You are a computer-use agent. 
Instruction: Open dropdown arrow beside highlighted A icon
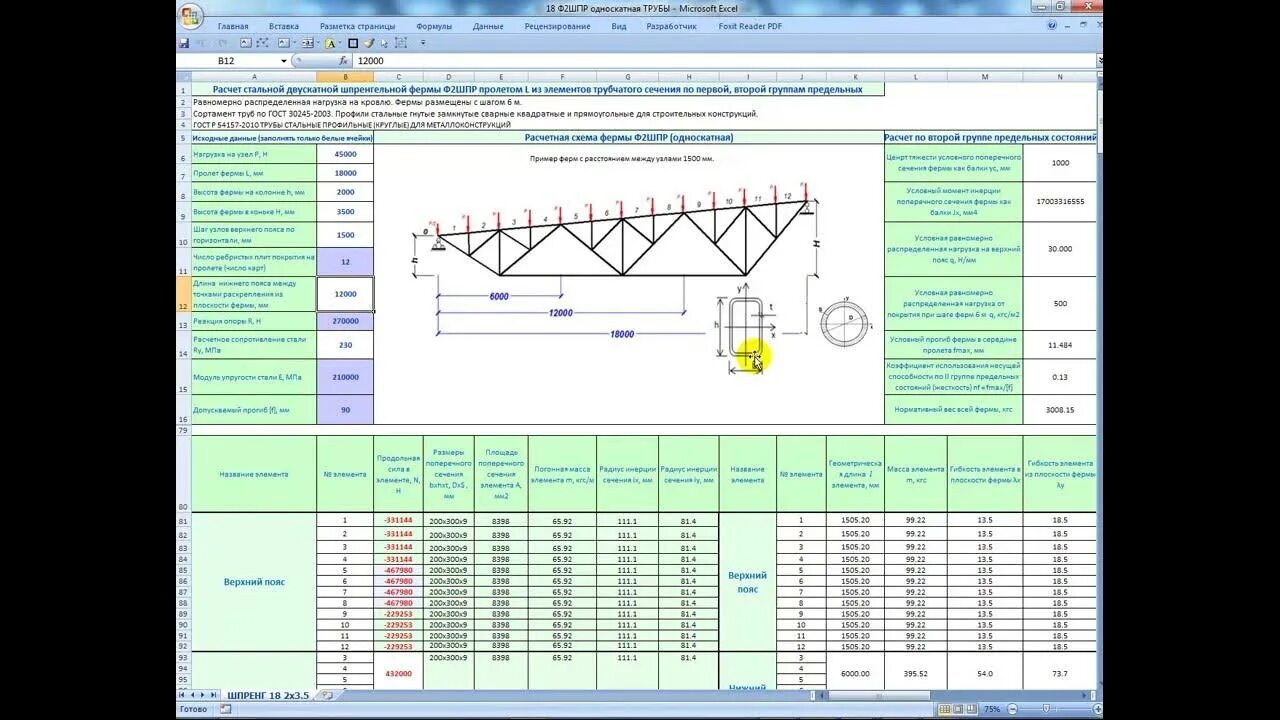pos(339,43)
